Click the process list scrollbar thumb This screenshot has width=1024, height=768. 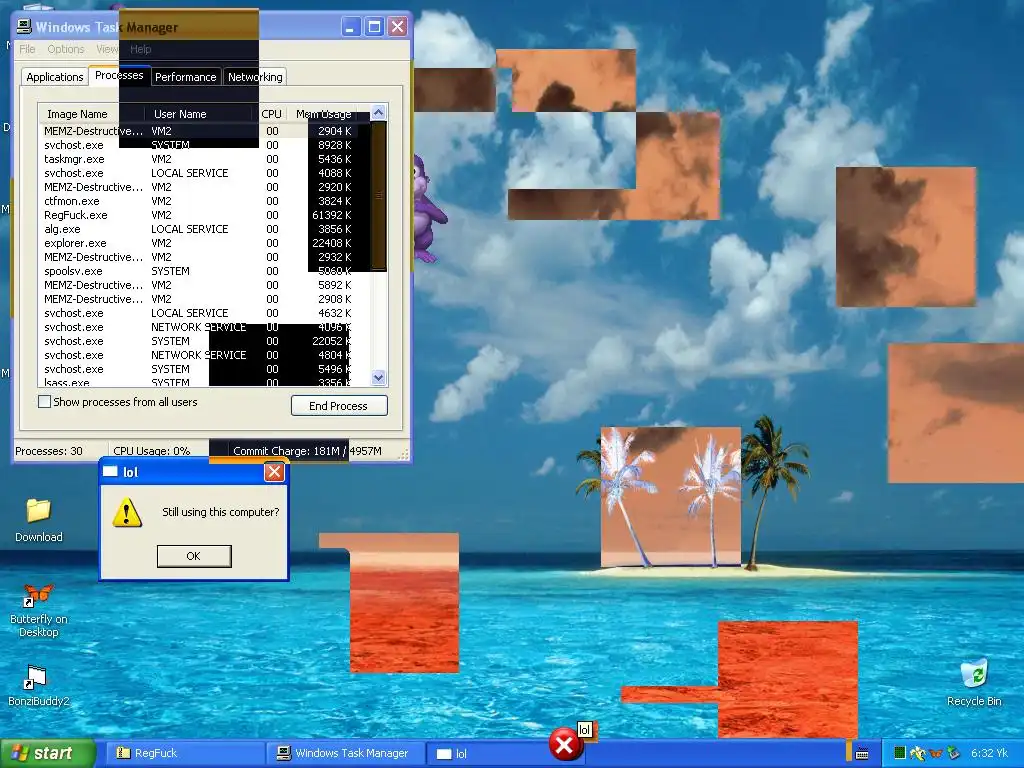(378, 195)
